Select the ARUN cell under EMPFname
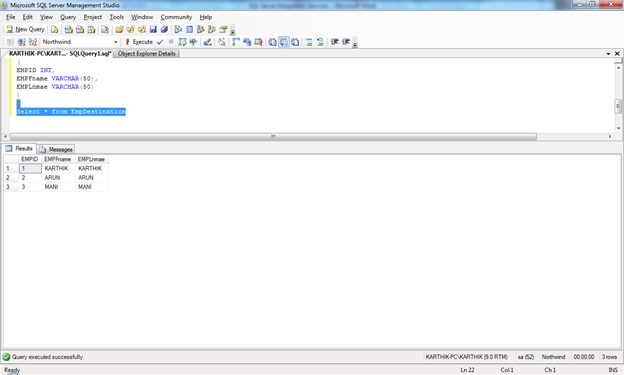 [x=58, y=178]
